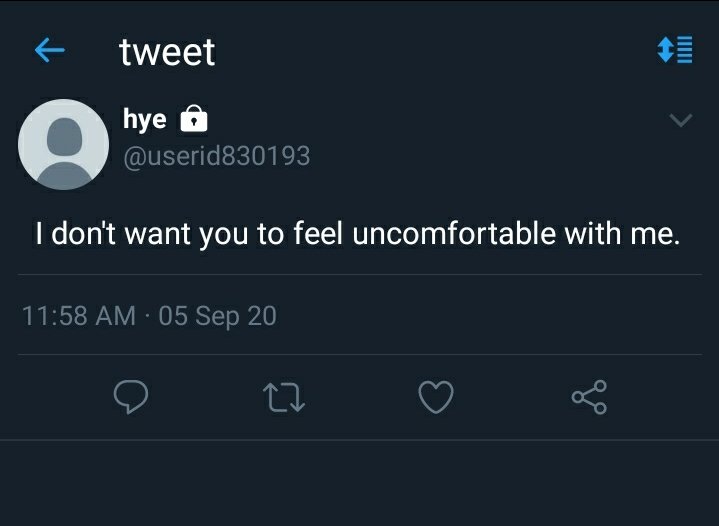Click the words 'with me.' in the tweet
The image size is (719, 526).
click(x=622, y=233)
